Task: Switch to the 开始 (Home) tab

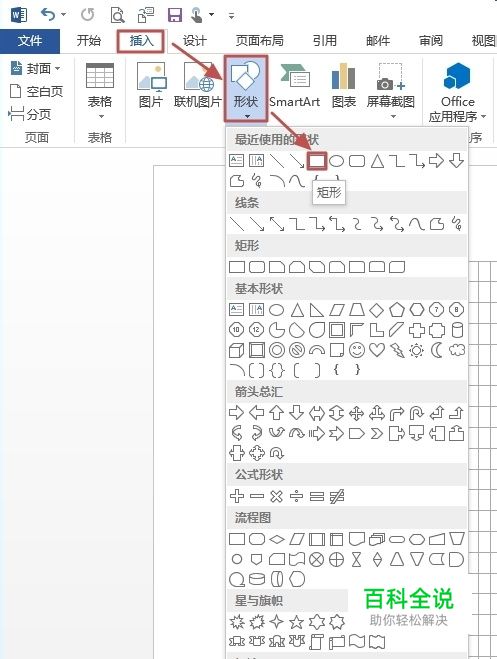Action: [x=89, y=40]
